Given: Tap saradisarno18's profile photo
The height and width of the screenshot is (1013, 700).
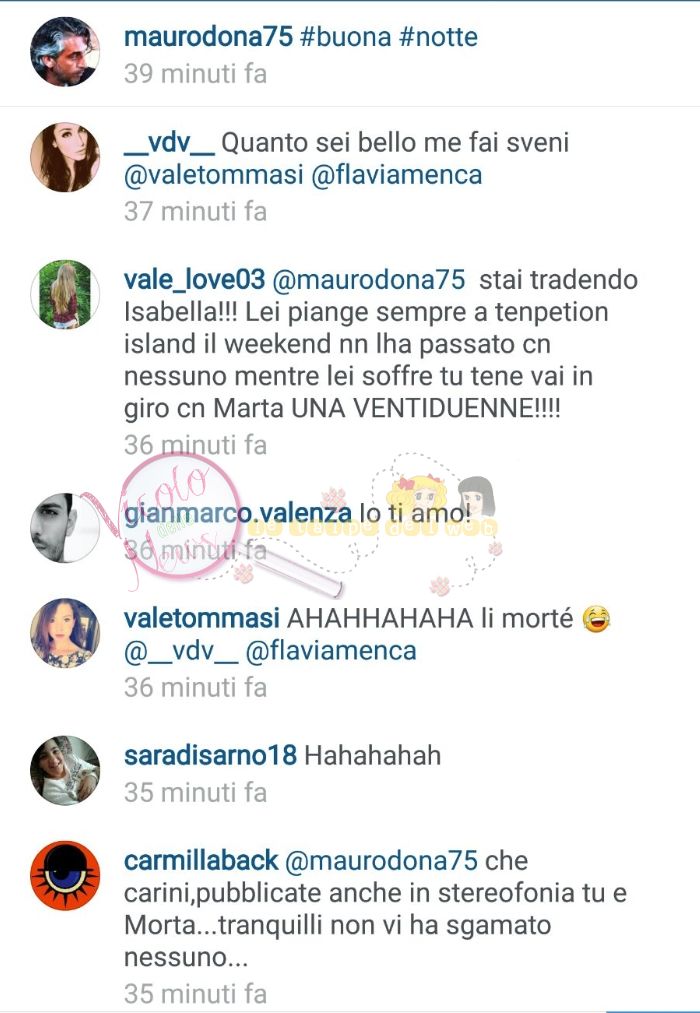Looking at the screenshot, I should tap(65, 770).
